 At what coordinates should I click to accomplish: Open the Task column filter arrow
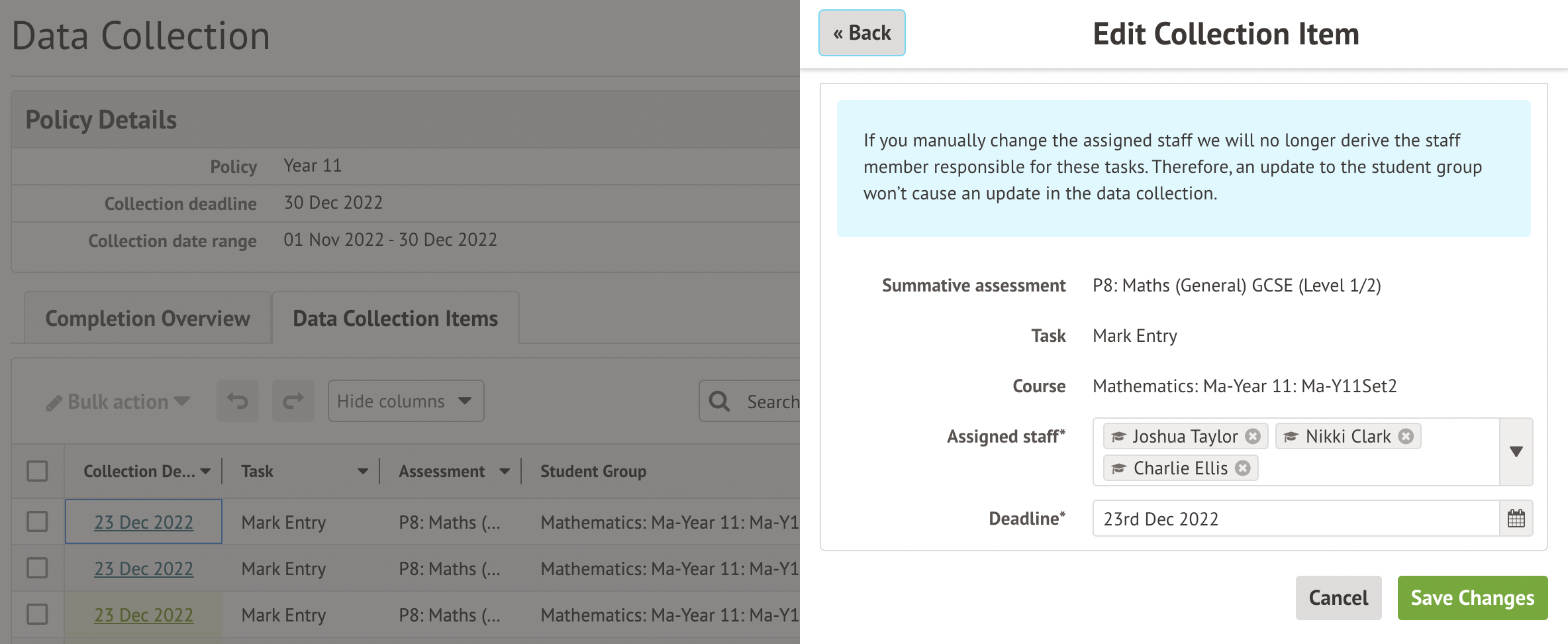[x=362, y=471]
